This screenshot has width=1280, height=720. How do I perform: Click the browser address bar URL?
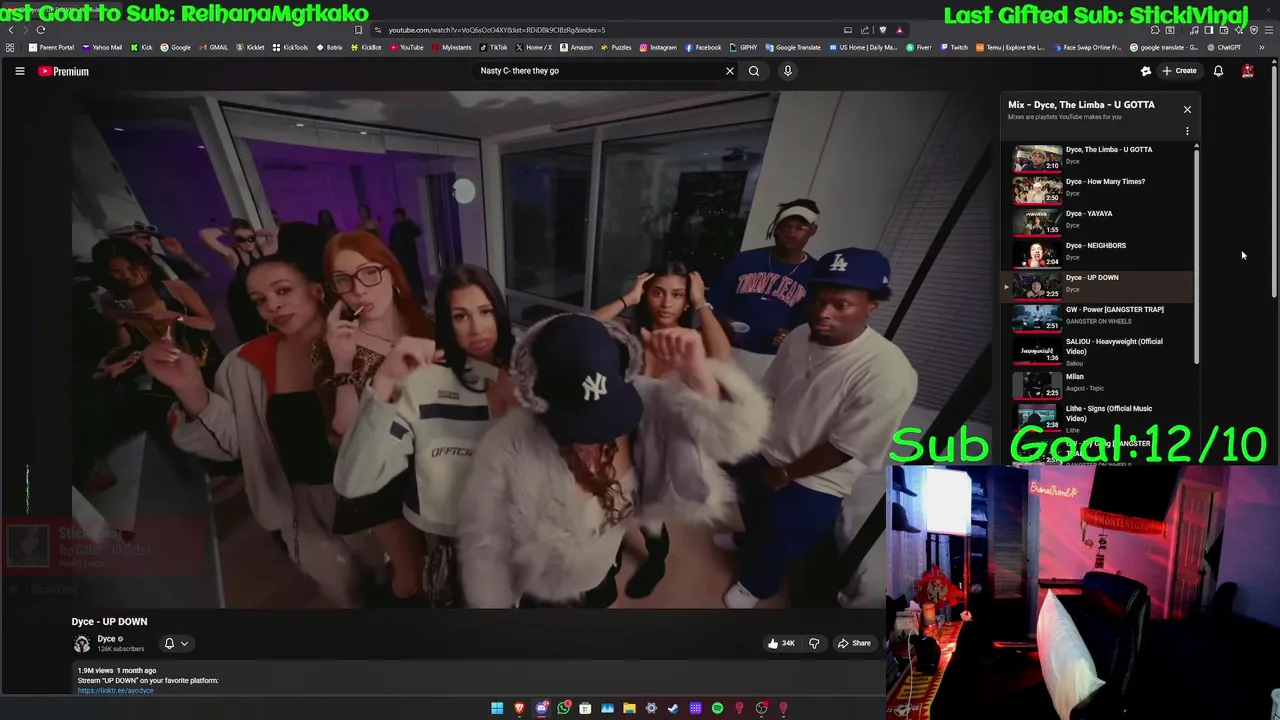click(x=497, y=30)
